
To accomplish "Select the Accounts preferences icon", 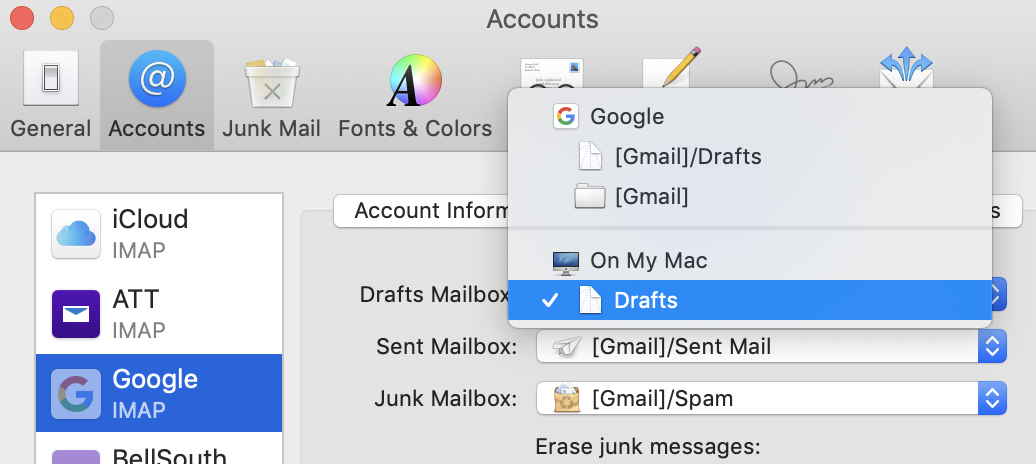I will (157, 95).
